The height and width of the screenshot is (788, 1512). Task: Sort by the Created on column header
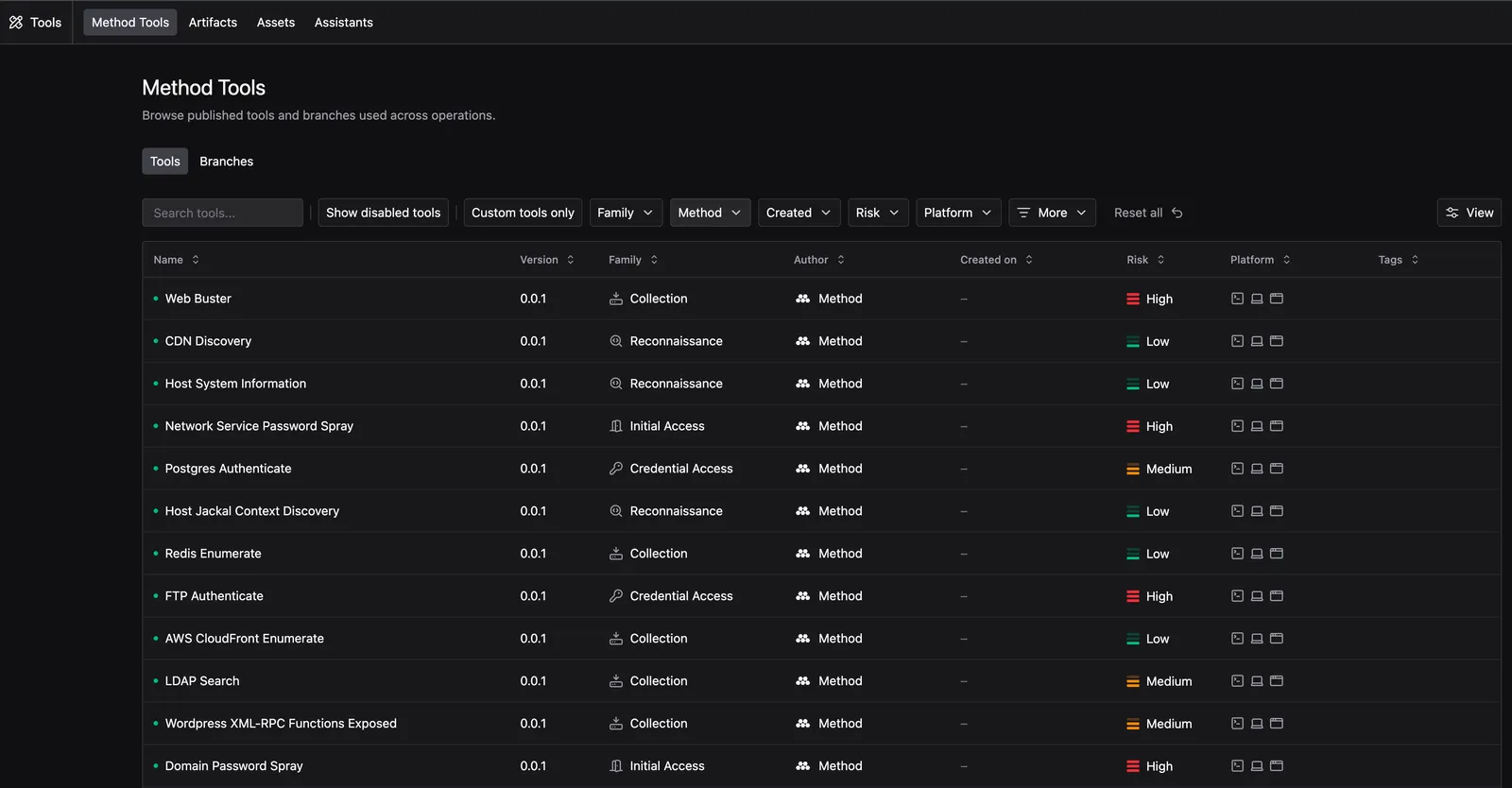point(997,260)
